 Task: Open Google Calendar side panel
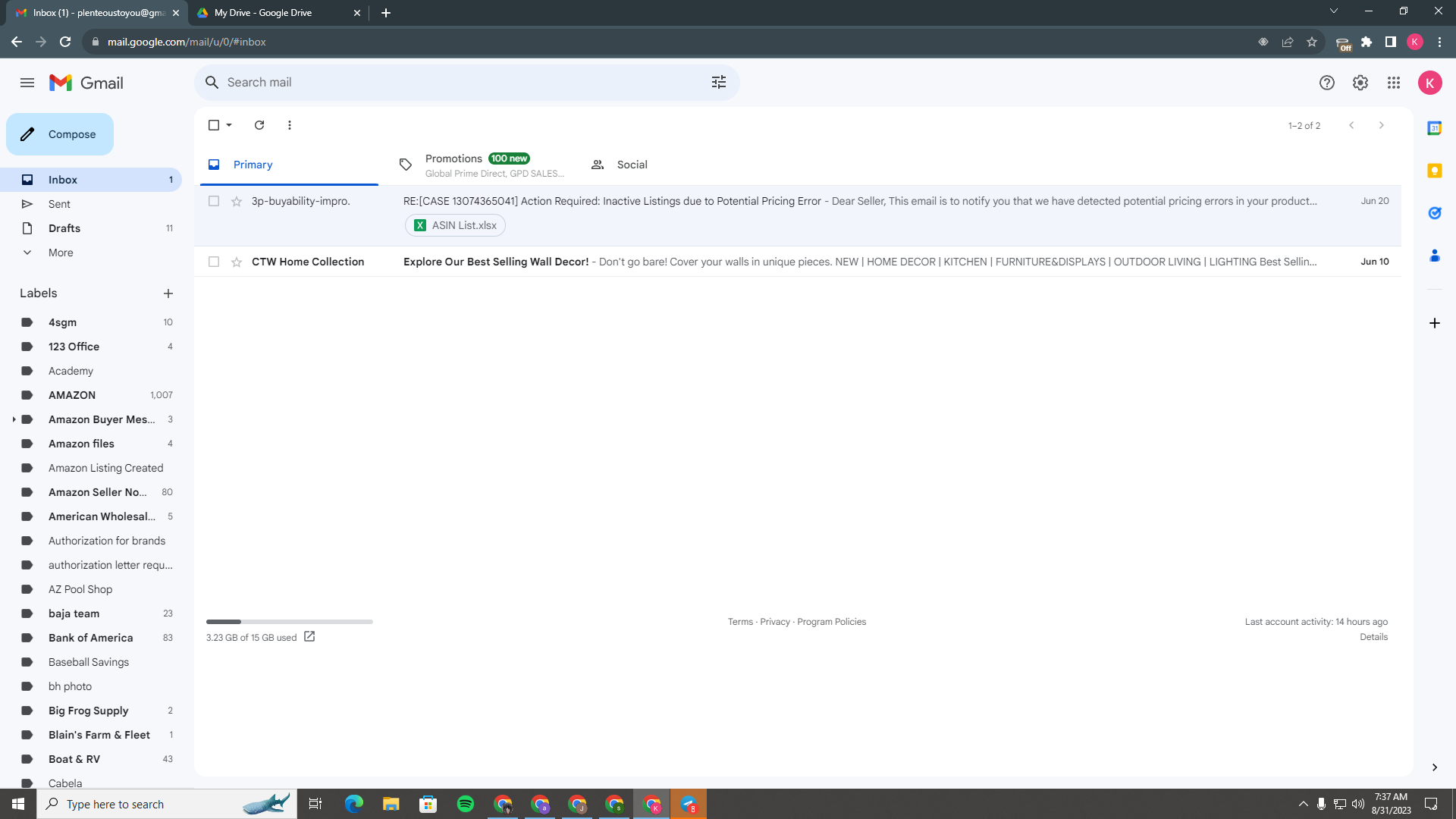1434,128
